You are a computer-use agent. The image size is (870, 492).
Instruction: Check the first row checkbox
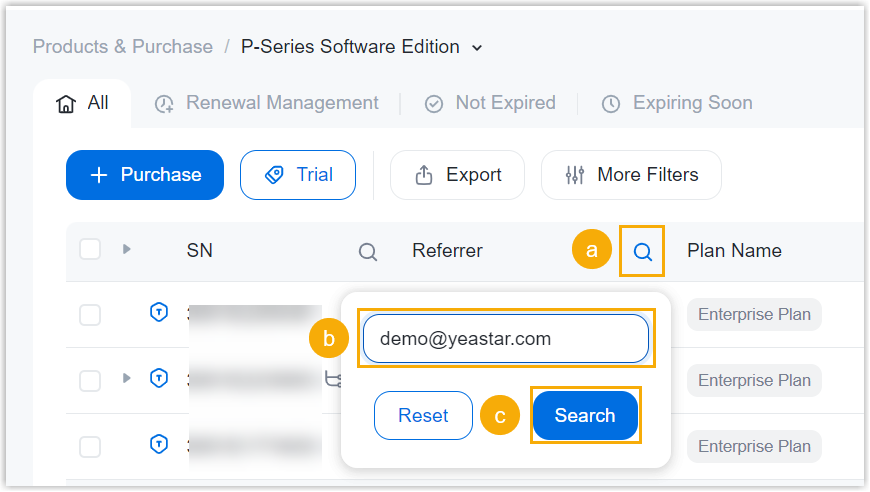click(90, 314)
